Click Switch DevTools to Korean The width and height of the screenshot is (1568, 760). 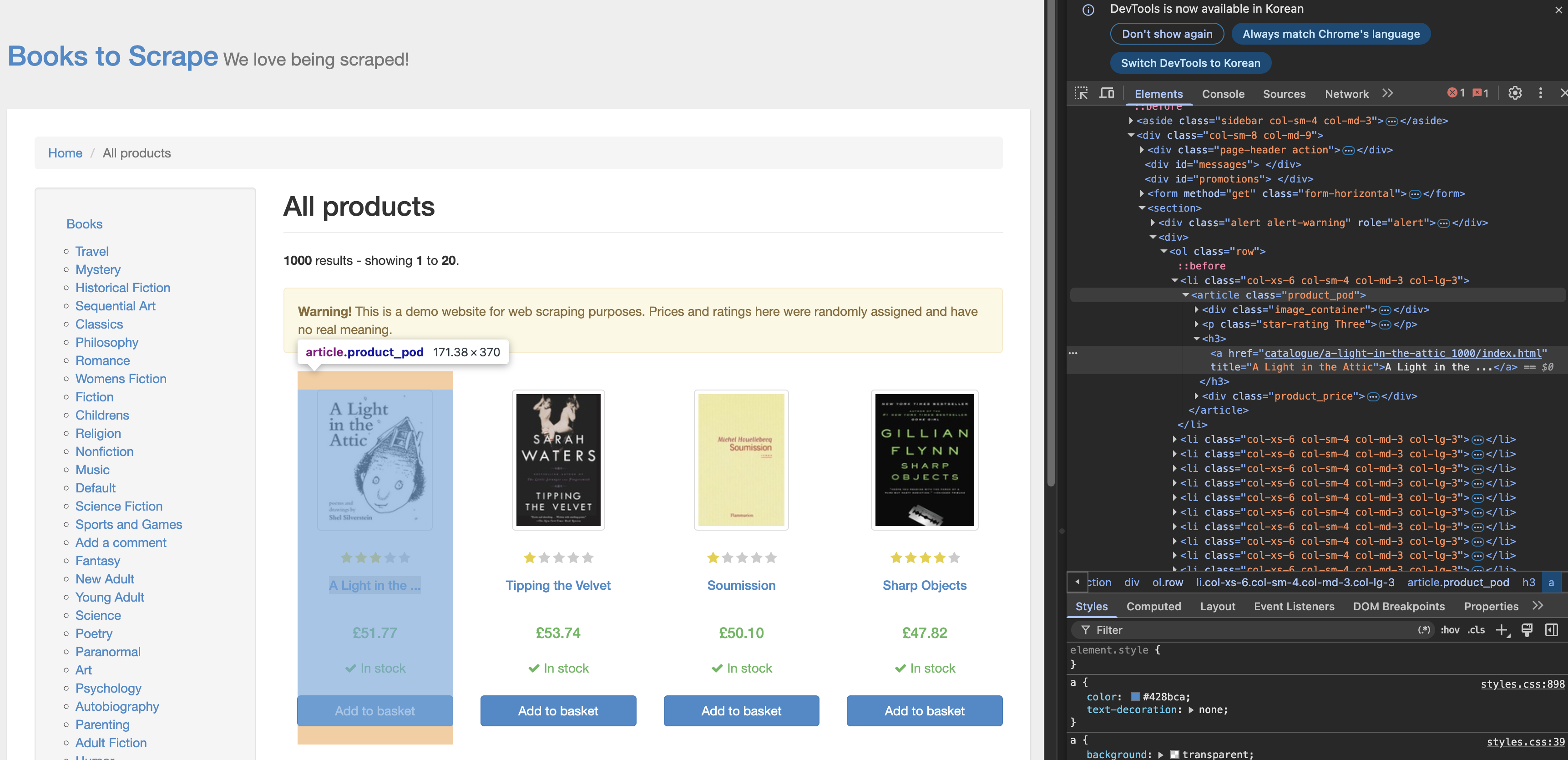click(1190, 63)
